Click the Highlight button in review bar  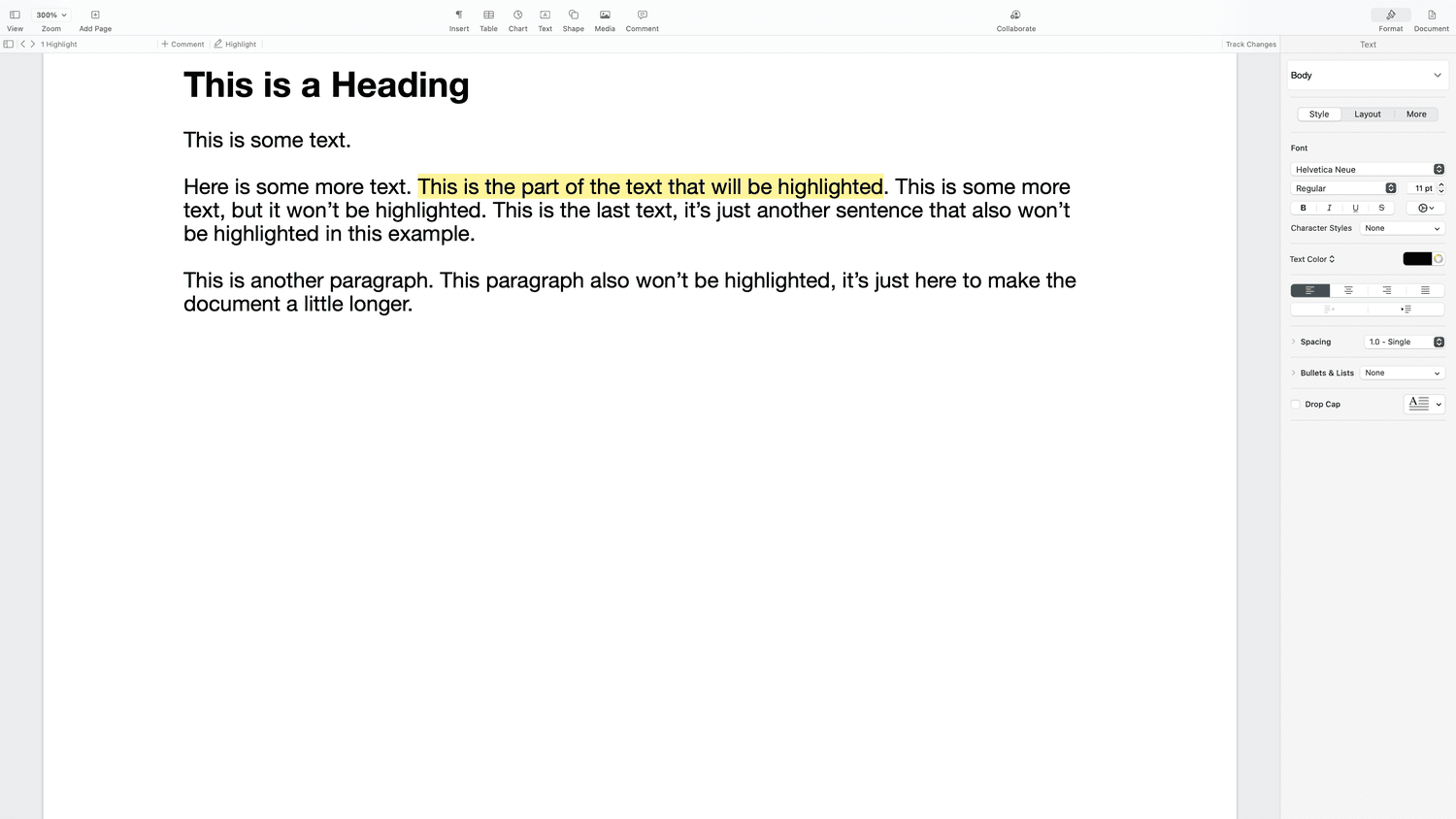point(235,45)
